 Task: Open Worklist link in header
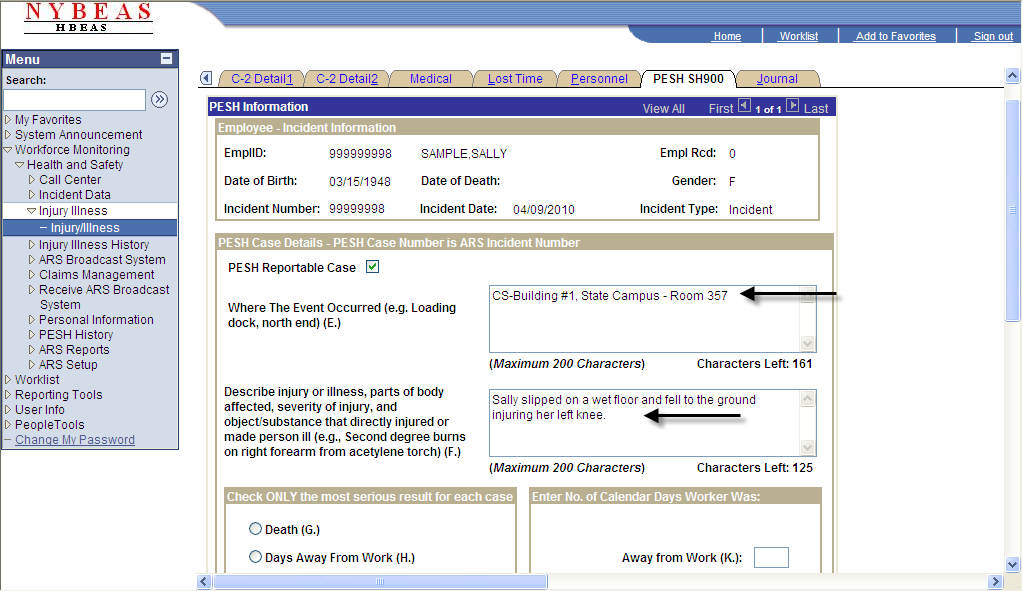click(798, 36)
